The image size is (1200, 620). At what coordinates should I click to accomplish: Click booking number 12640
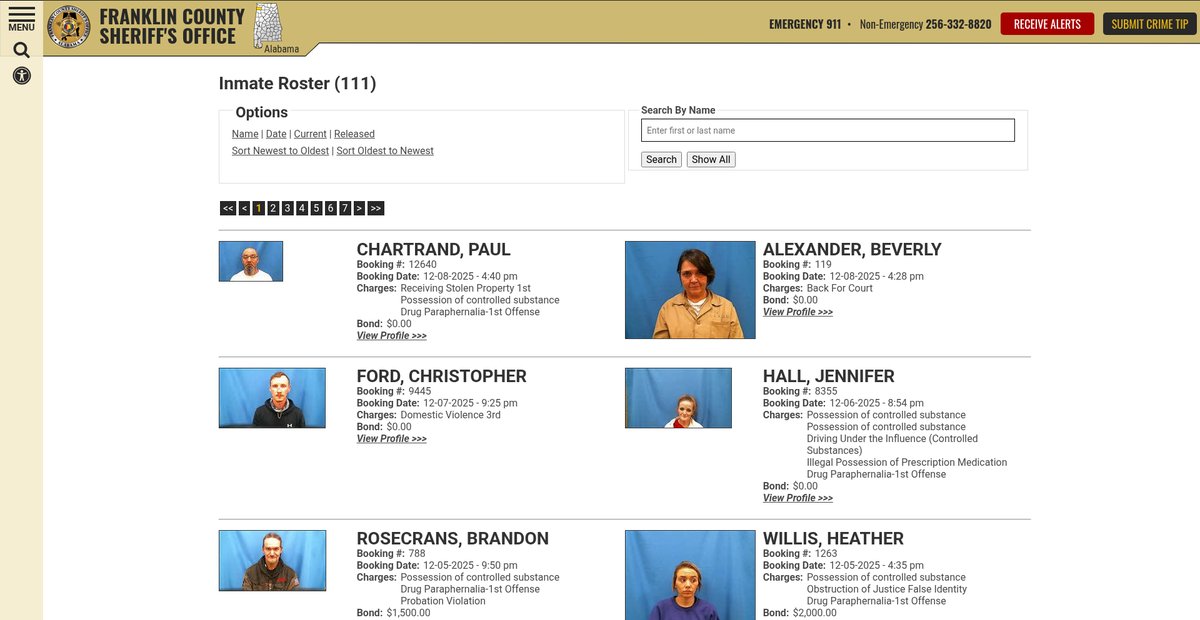pyautogui.click(x=423, y=265)
